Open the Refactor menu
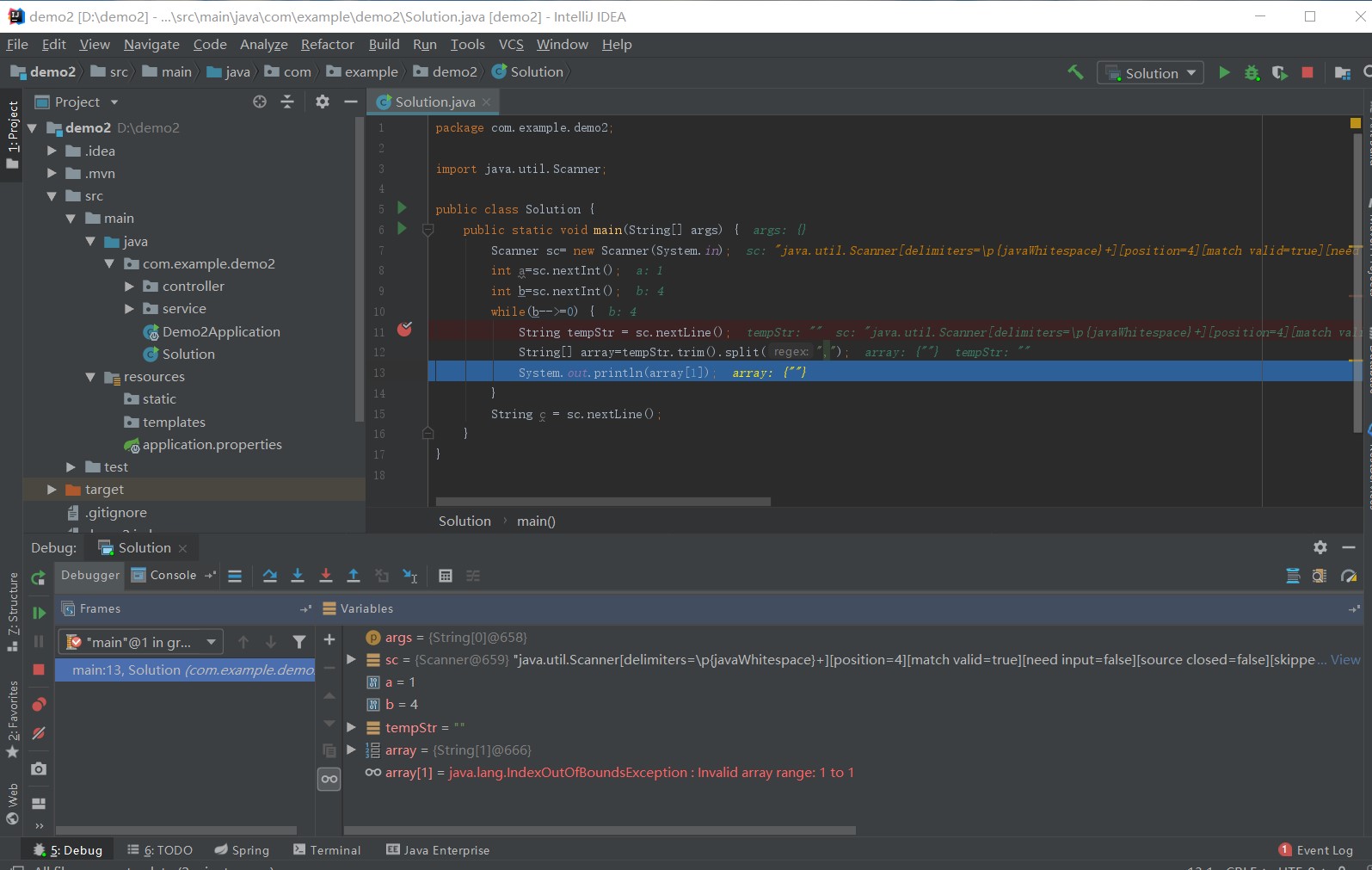Image resolution: width=1372 pixels, height=870 pixels. (327, 44)
